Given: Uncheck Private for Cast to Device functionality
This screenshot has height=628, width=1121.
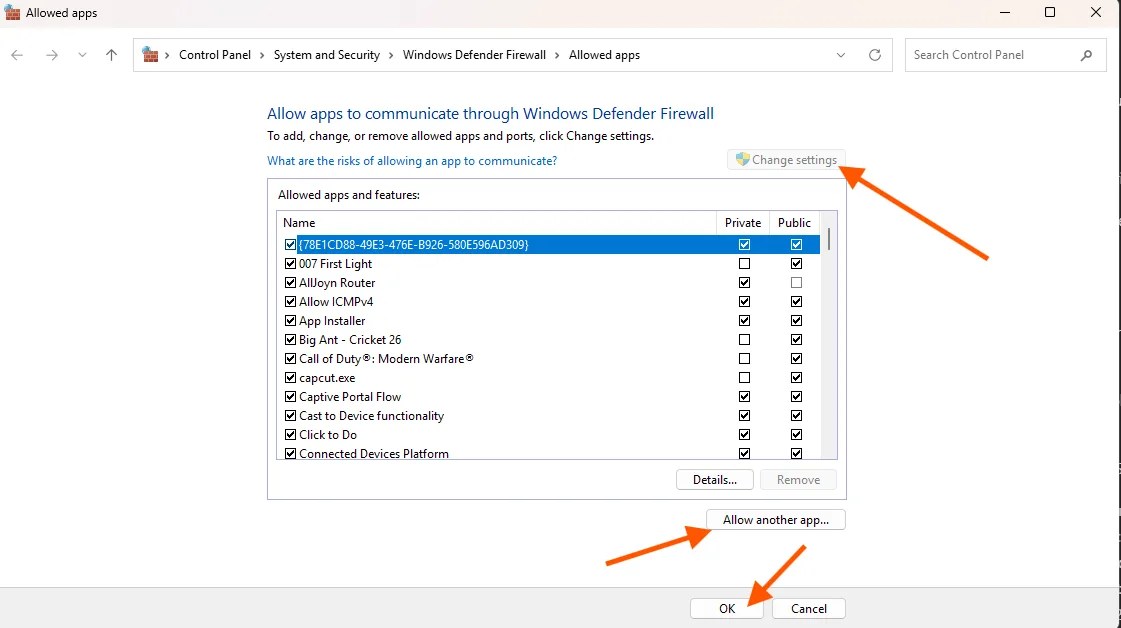Looking at the screenshot, I should pyautogui.click(x=744, y=416).
